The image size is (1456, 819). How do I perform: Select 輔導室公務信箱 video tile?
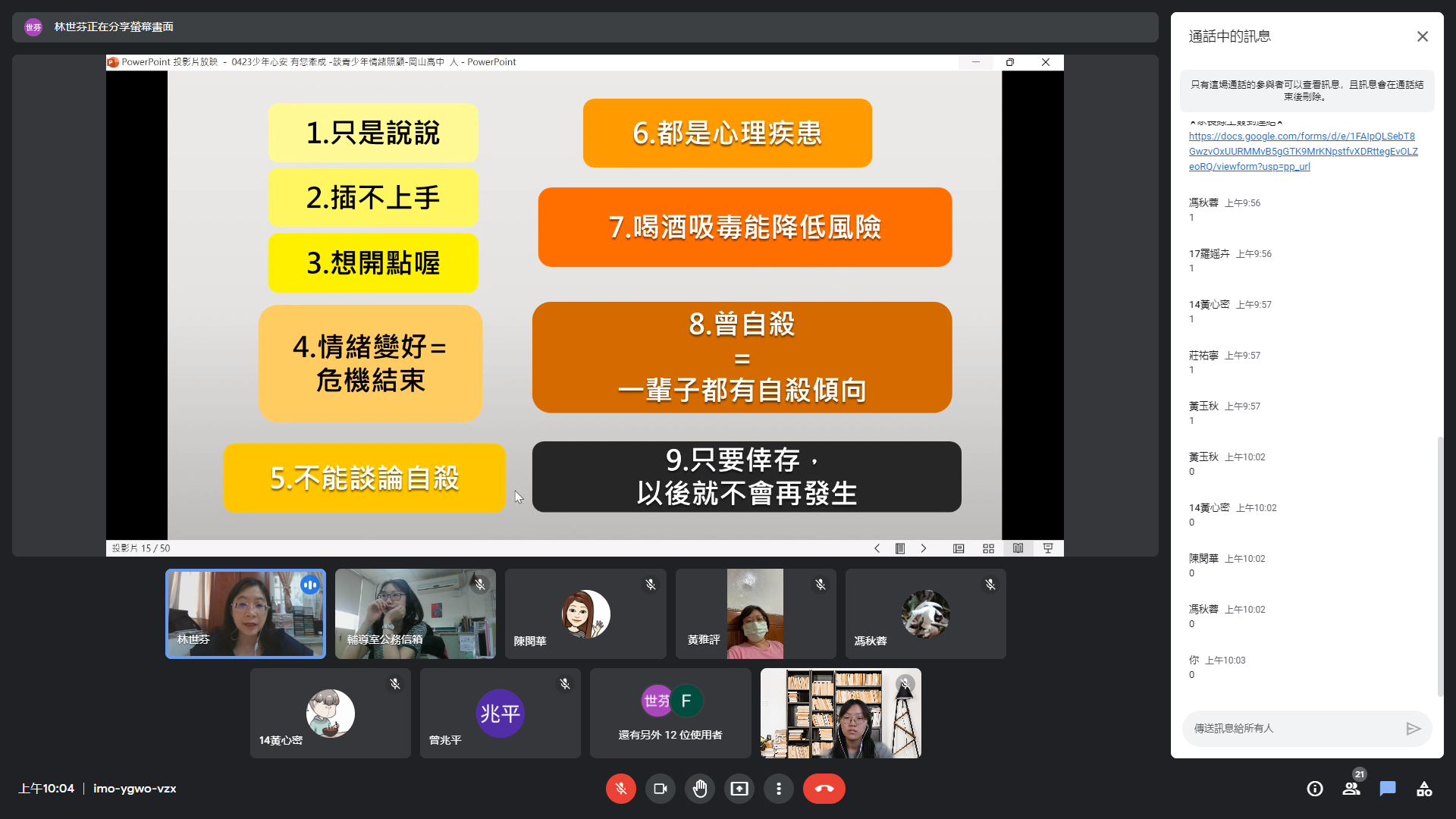[416, 613]
